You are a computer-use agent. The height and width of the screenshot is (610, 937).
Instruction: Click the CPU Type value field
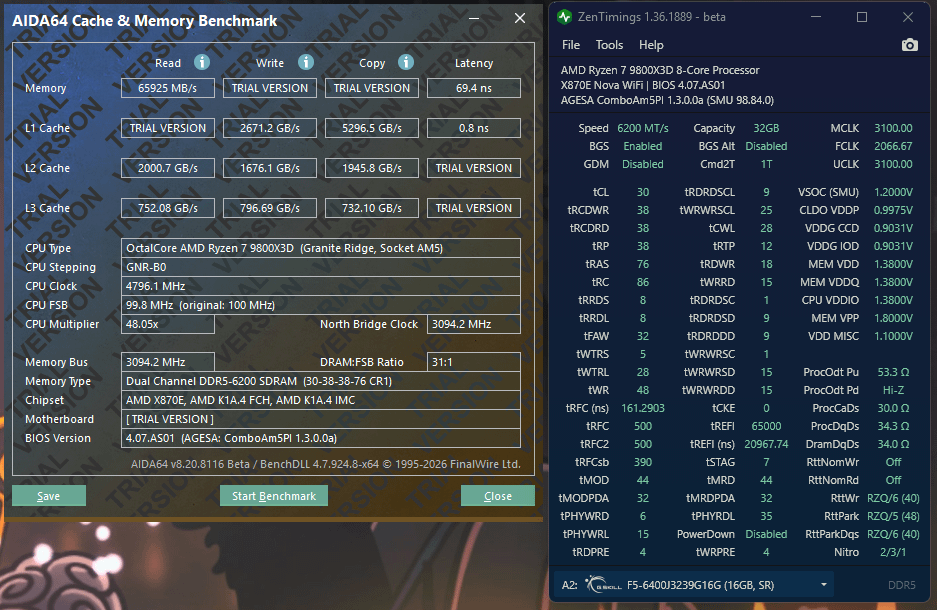[321, 248]
